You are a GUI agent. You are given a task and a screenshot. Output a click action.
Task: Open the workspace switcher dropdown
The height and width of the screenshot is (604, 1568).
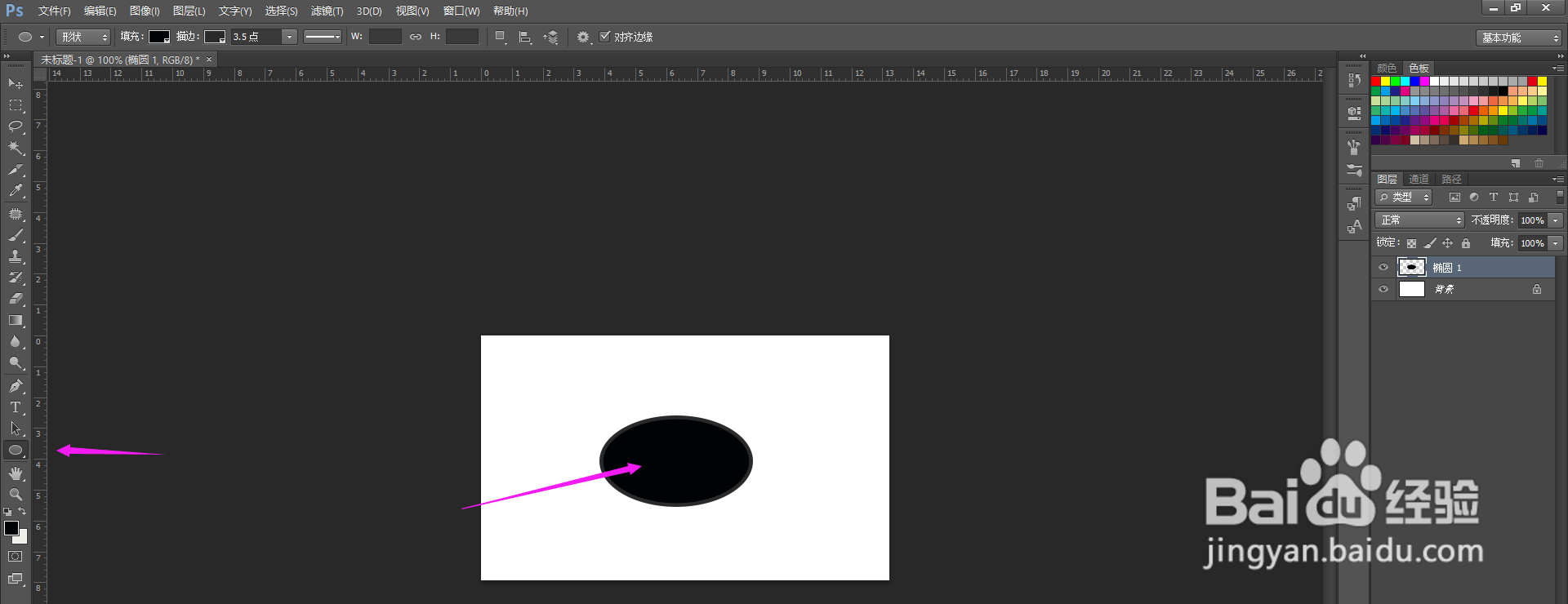click(1519, 38)
